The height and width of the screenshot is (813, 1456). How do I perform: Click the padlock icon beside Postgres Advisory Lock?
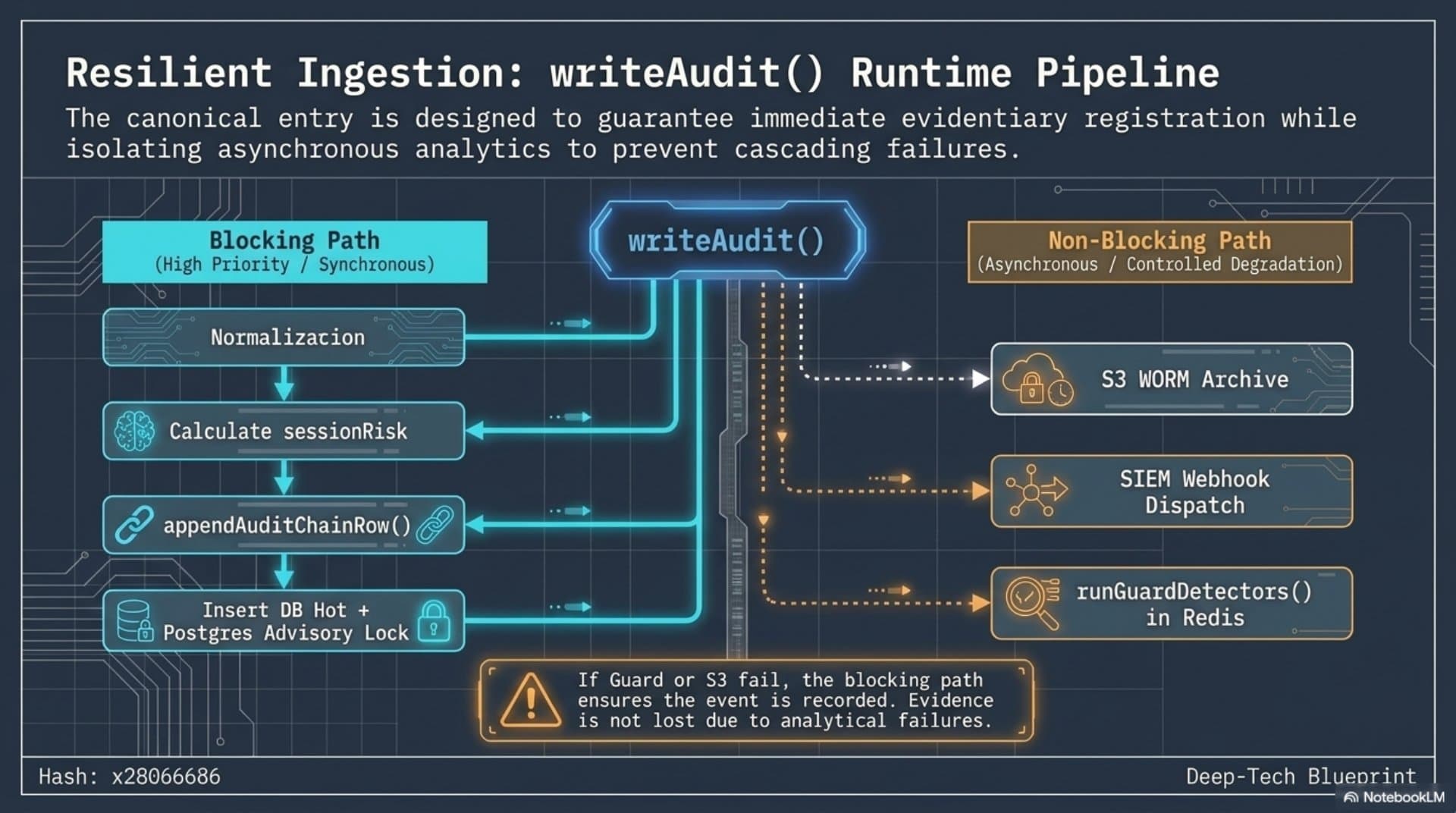click(x=434, y=621)
